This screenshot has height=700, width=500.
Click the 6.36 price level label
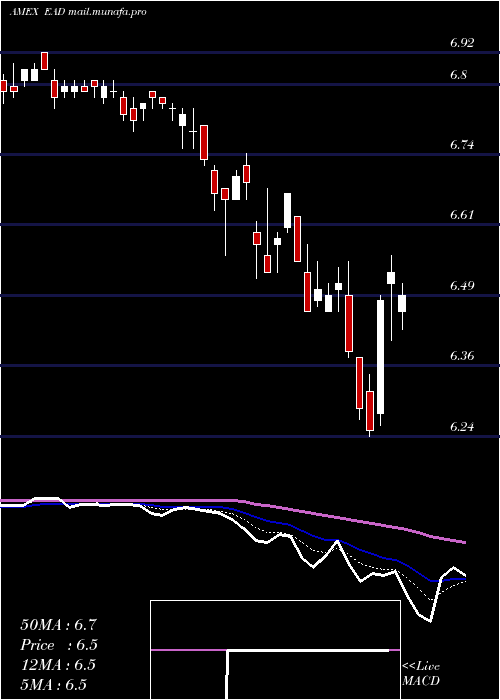click(x=462, y=356)
